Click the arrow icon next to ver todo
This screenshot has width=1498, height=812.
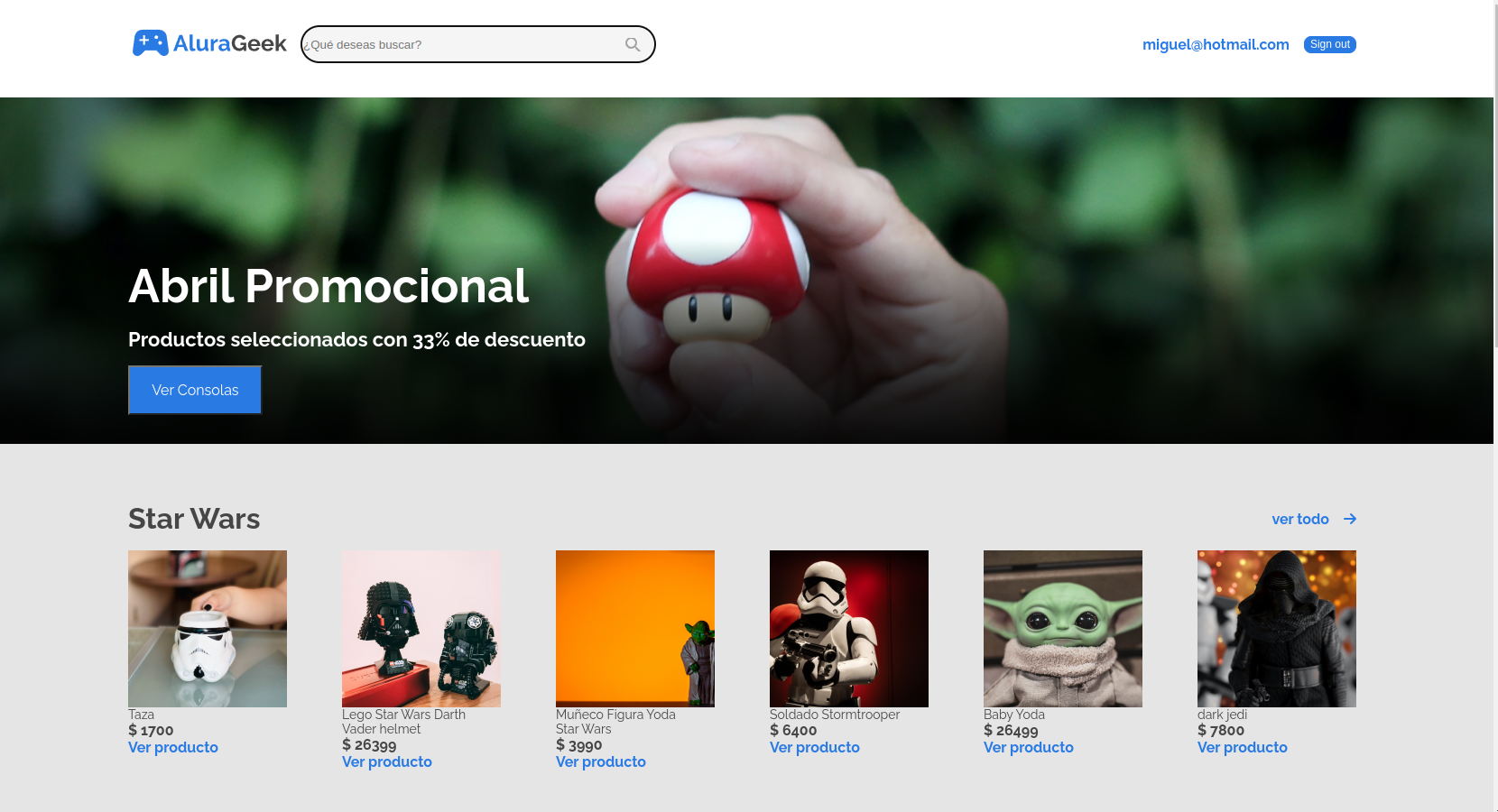[x=1350, y=519]
